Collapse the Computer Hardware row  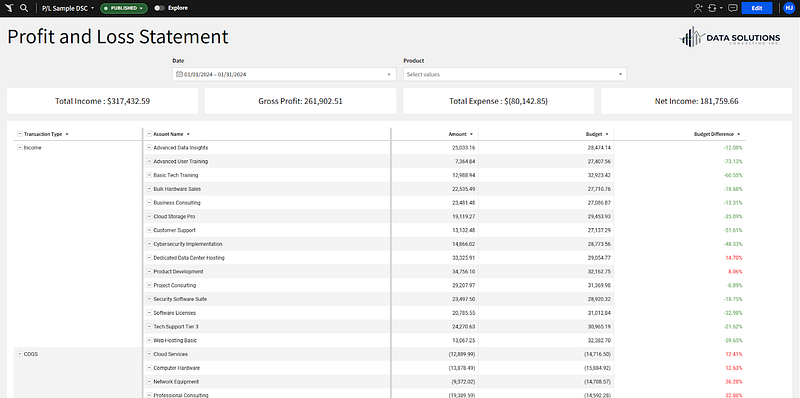pyautogui.click(x=149, y=367)
